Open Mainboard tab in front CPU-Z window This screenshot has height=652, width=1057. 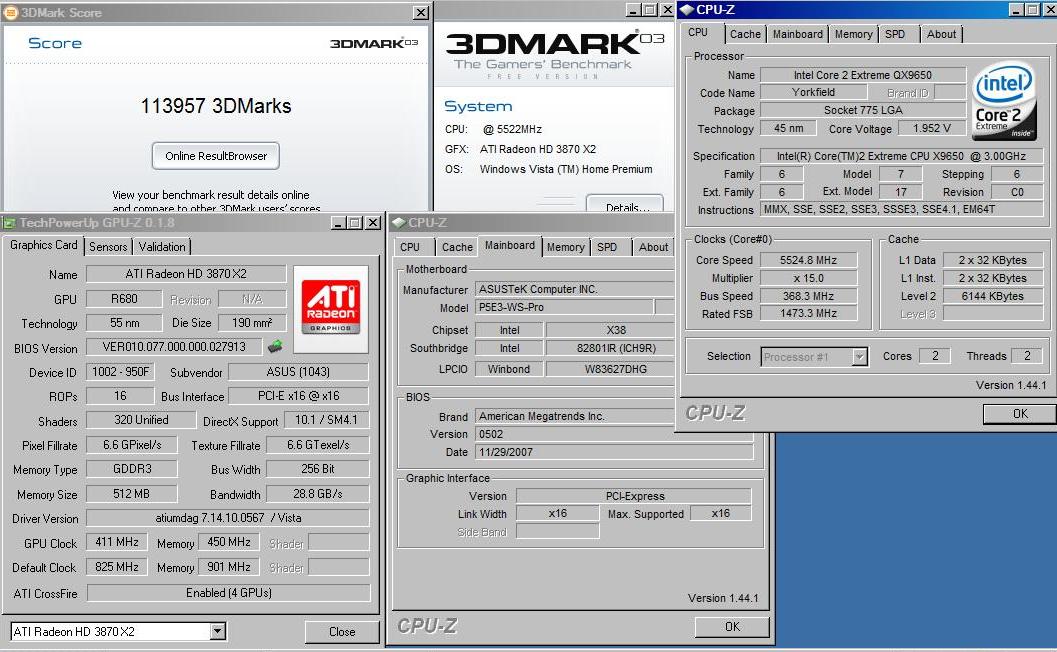pos(797,34)
